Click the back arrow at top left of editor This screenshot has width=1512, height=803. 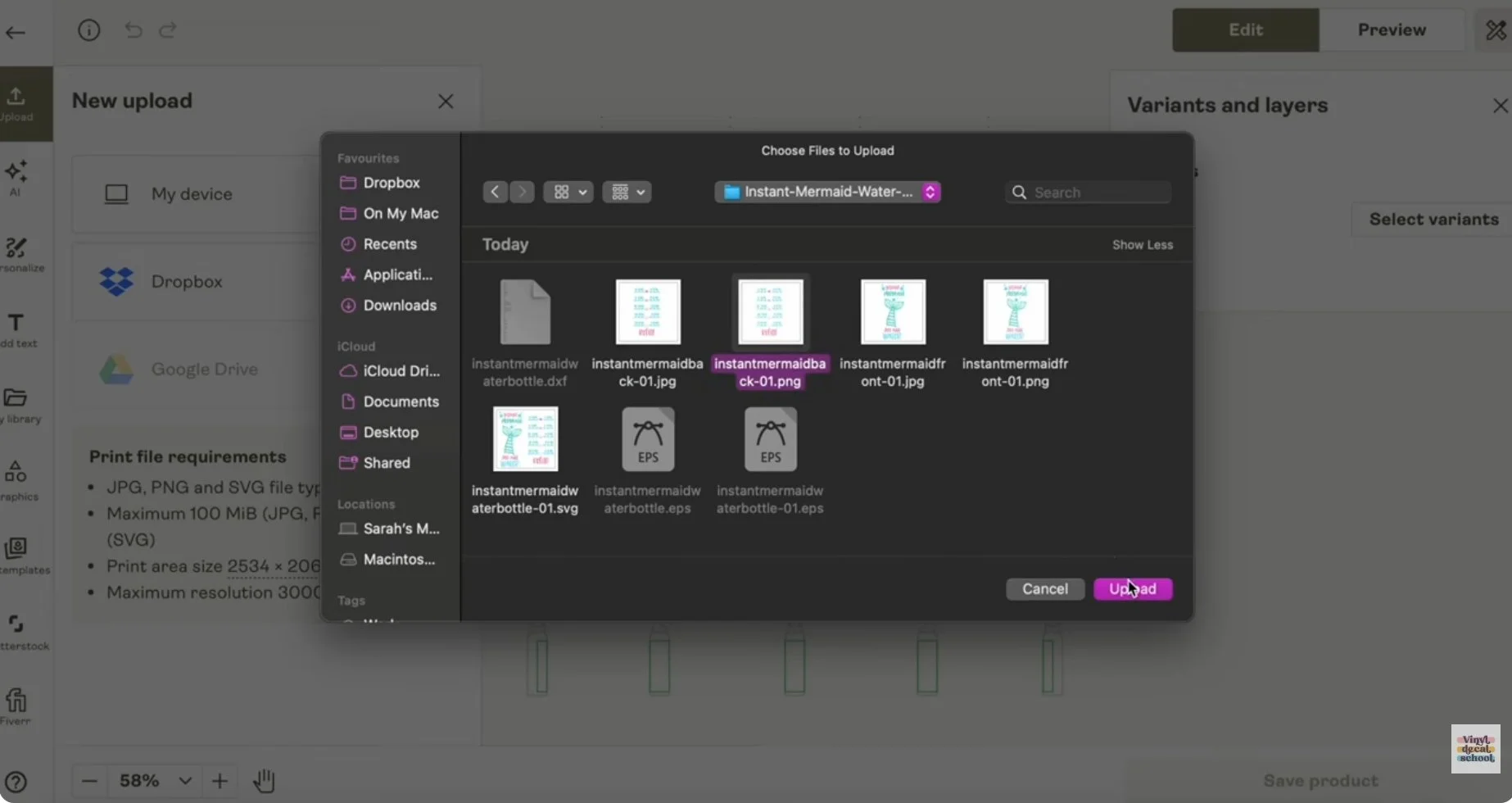pyautogui.click(x=16, y=33)
